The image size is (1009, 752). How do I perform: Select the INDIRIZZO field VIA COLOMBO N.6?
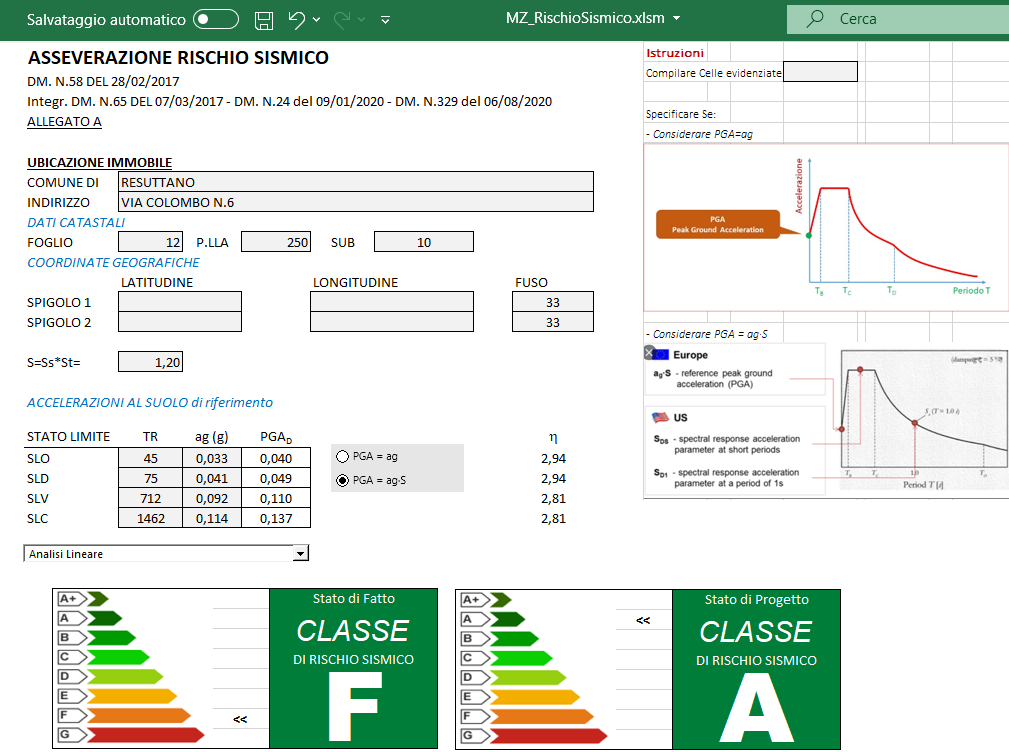click(356, 202)
